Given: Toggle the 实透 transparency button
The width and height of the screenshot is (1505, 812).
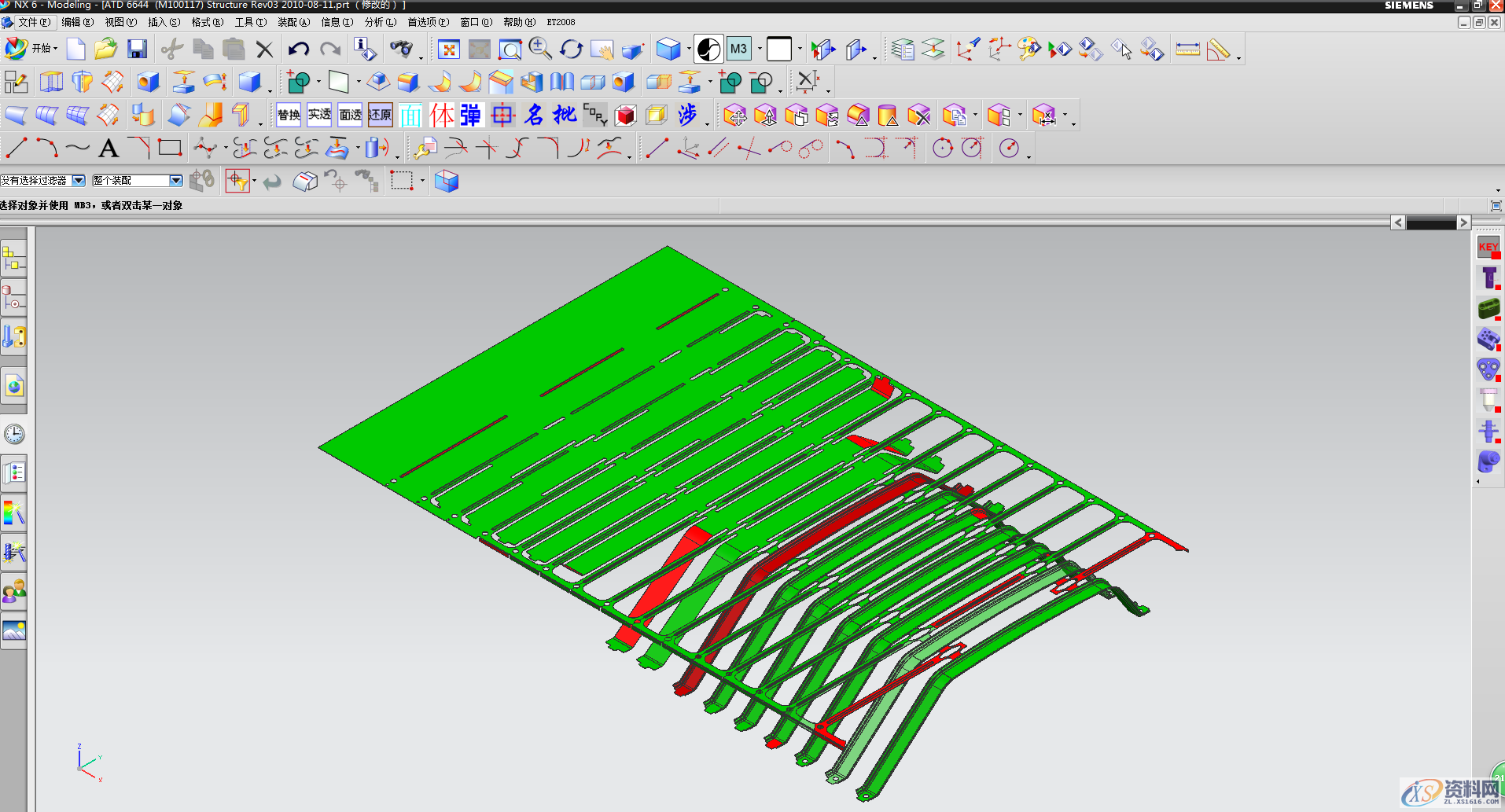Looking at the screenshot, I should (x=319, y=115).
